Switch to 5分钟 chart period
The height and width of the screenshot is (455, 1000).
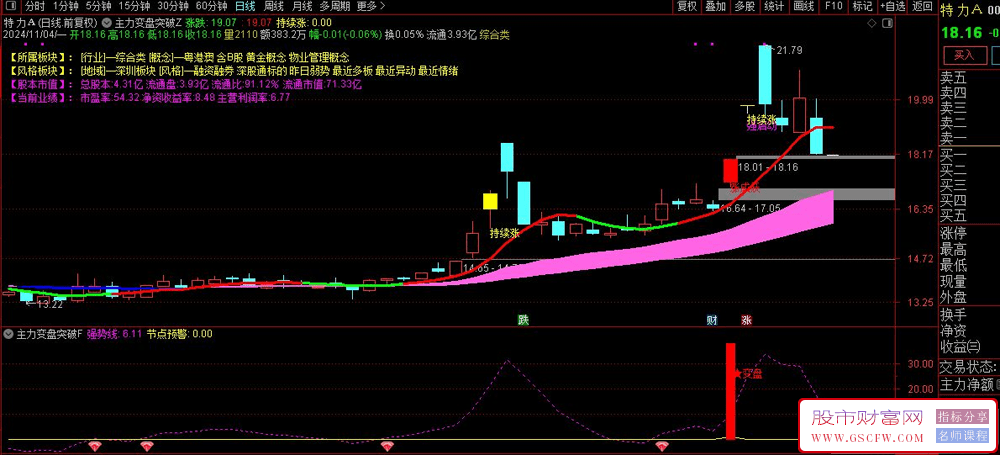pyautogui.click(x=98, y=6)
